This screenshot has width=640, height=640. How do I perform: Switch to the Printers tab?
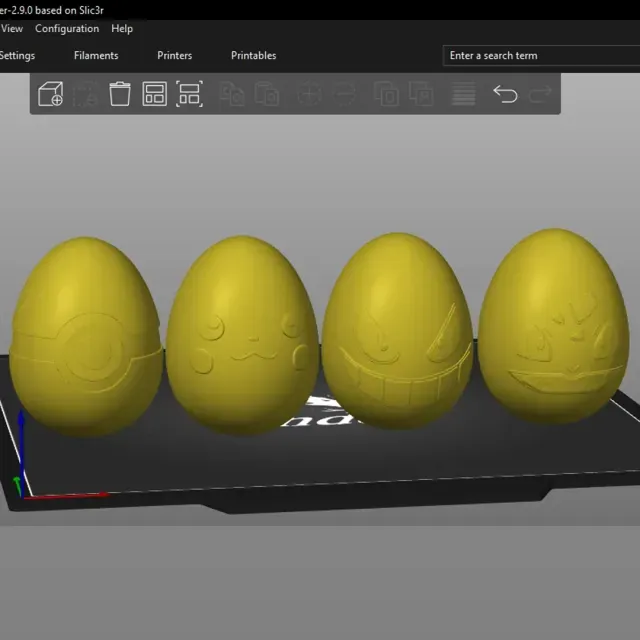[x=175, y=56]
